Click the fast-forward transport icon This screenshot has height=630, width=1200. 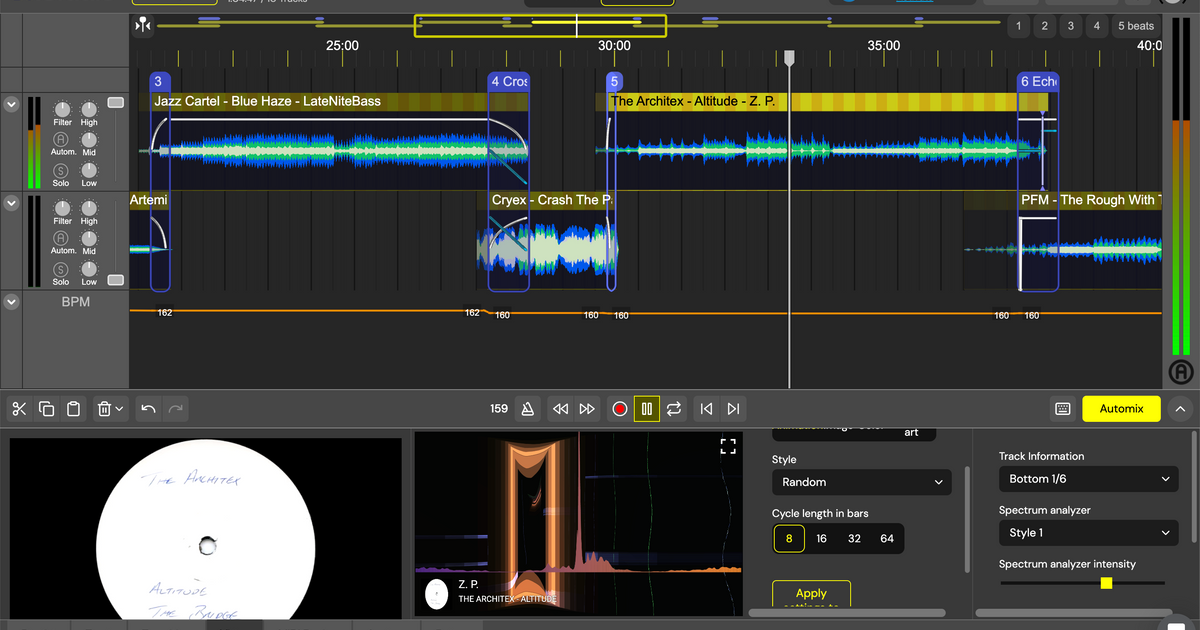587,408
